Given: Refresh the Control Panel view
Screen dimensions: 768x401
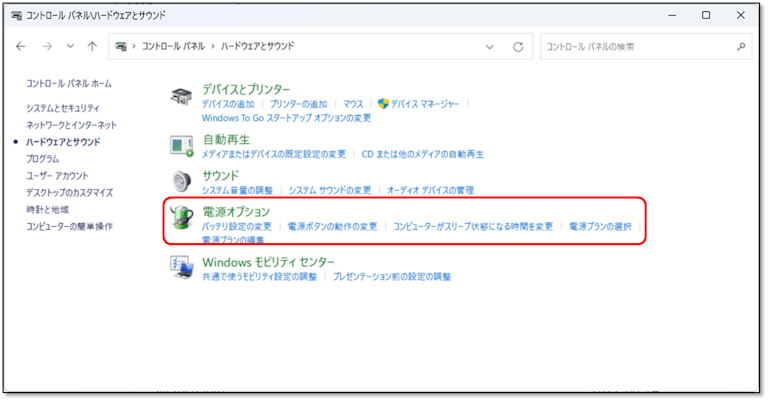Looking at the screenshot, I should (x=518, y=47).
